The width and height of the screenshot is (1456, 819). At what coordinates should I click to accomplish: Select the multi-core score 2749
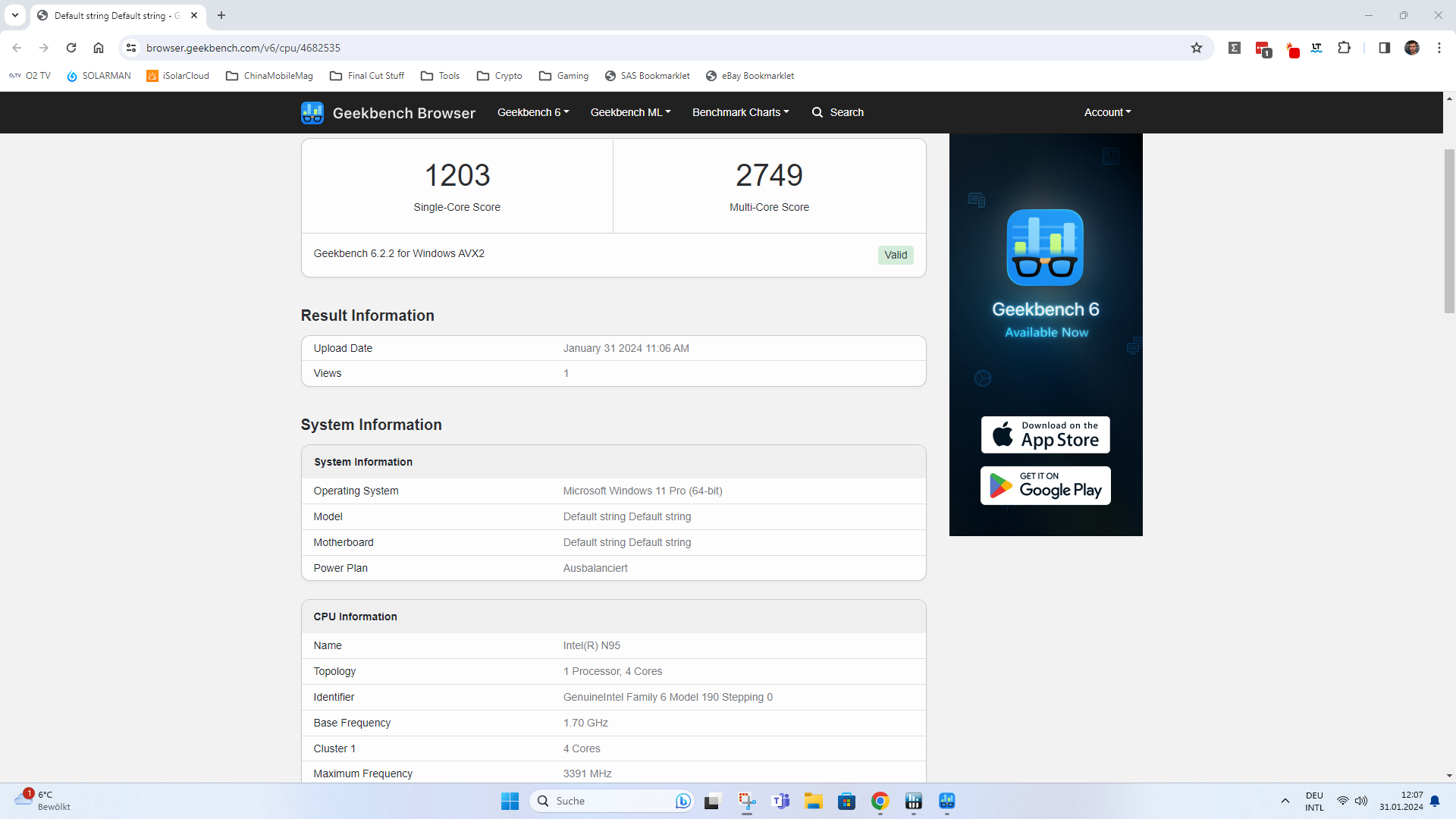(769, 175)
